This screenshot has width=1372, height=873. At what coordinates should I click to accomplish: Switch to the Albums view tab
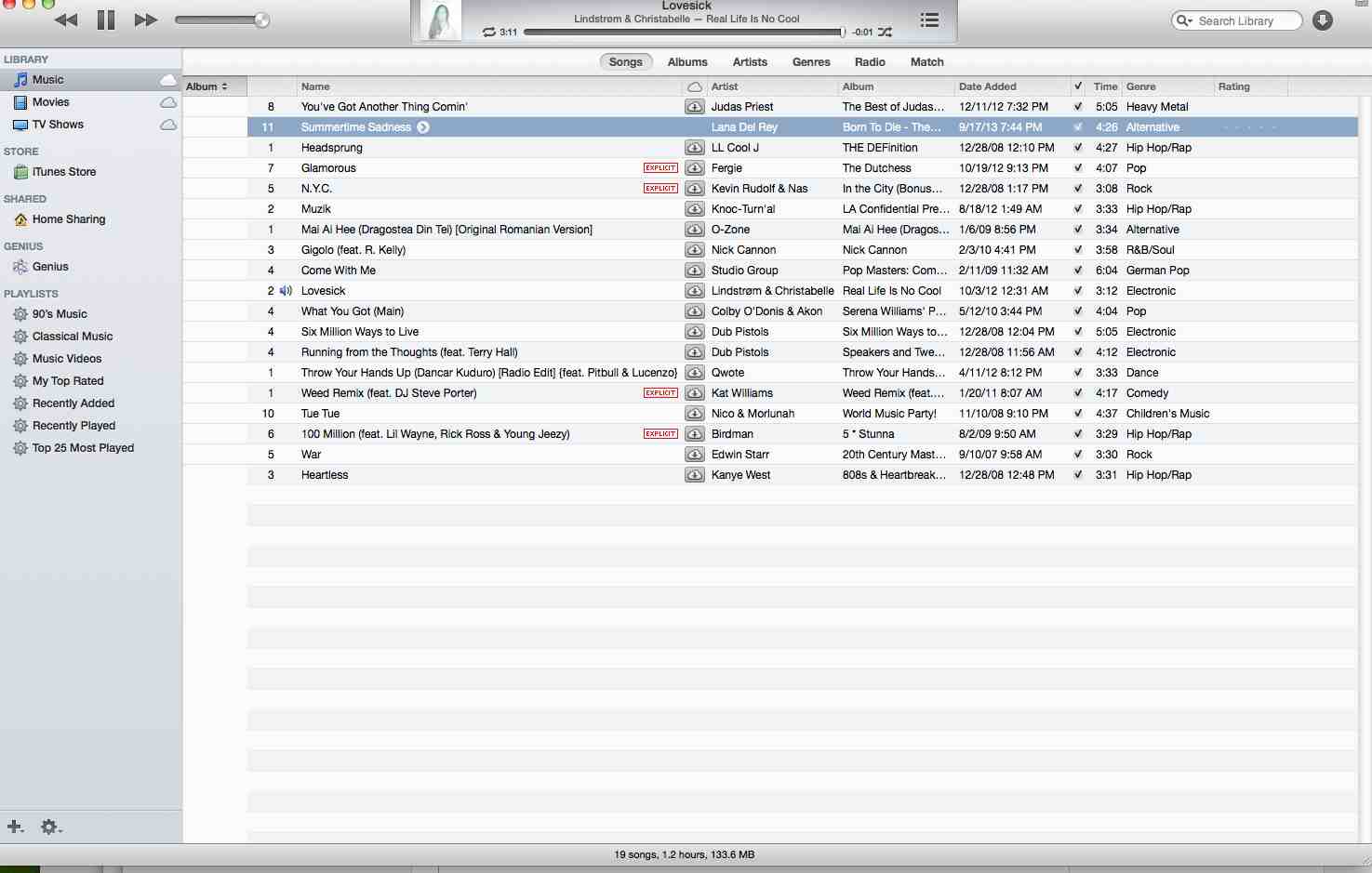coord(687,62)
